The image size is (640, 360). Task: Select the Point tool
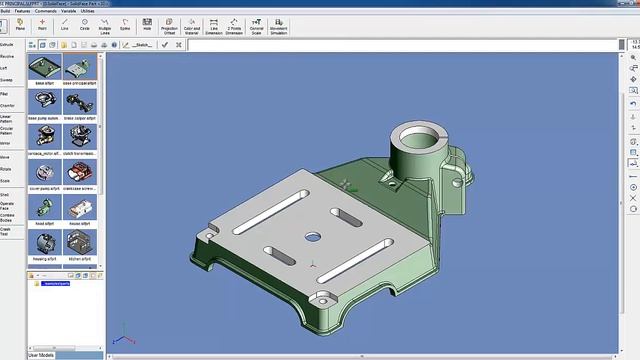[42, 24]
